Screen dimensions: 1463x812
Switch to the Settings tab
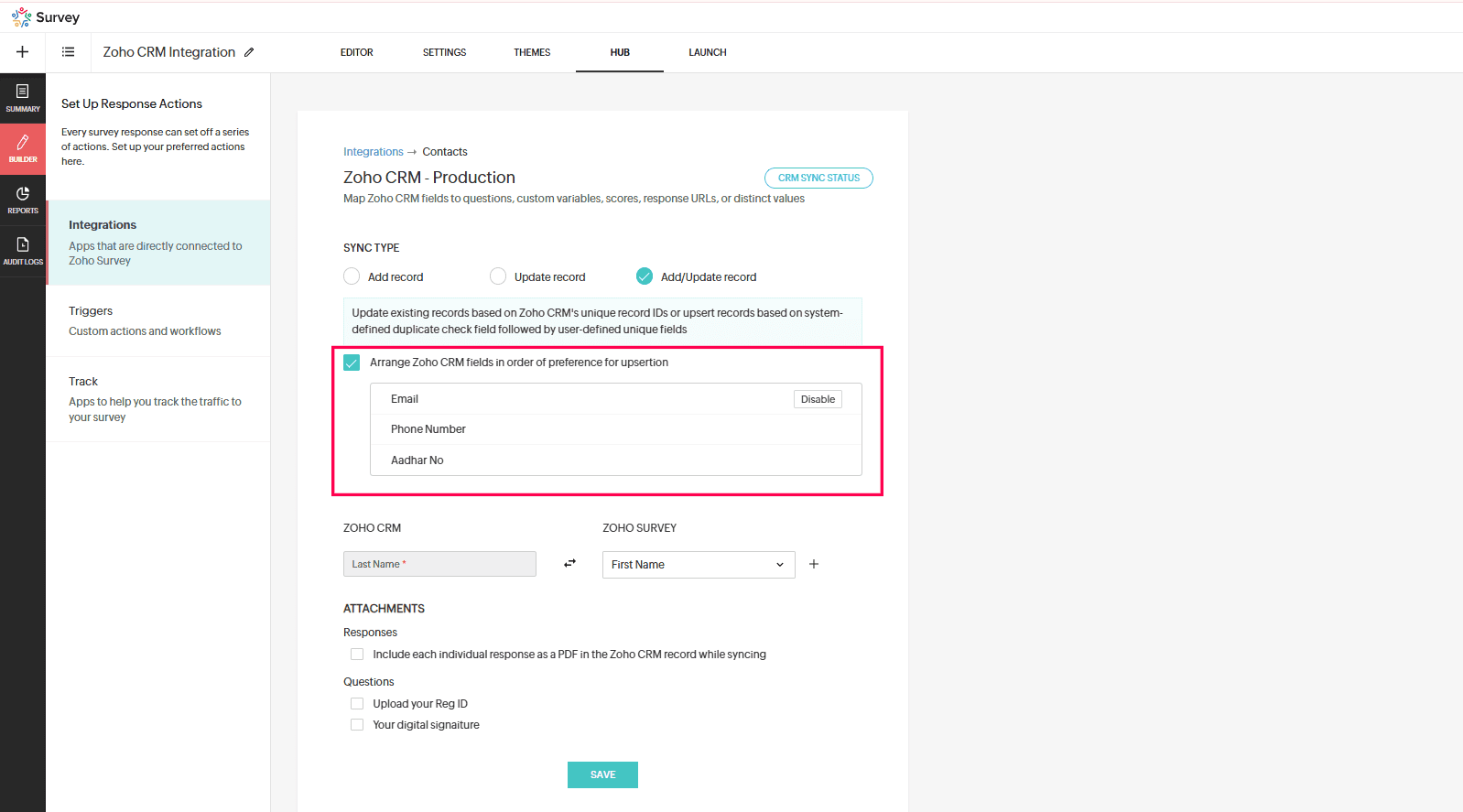(x=444, y=52)
